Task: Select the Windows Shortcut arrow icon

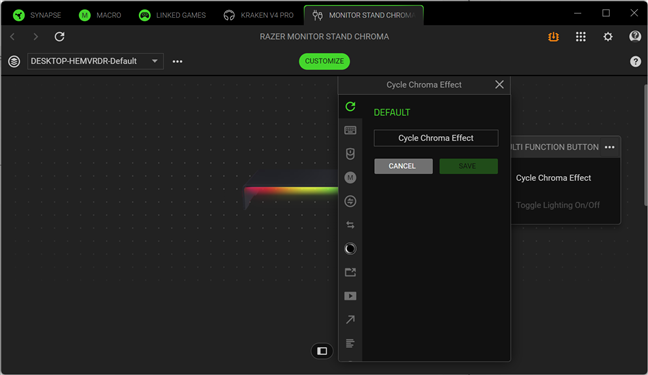Action: [350, 320]
